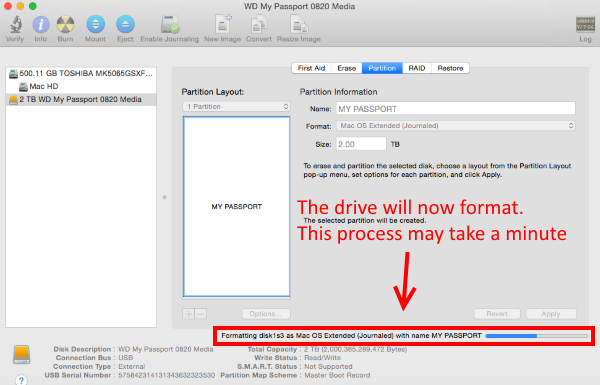Click the Apply button
Screen dimensions: 600x385
(551, 314)
